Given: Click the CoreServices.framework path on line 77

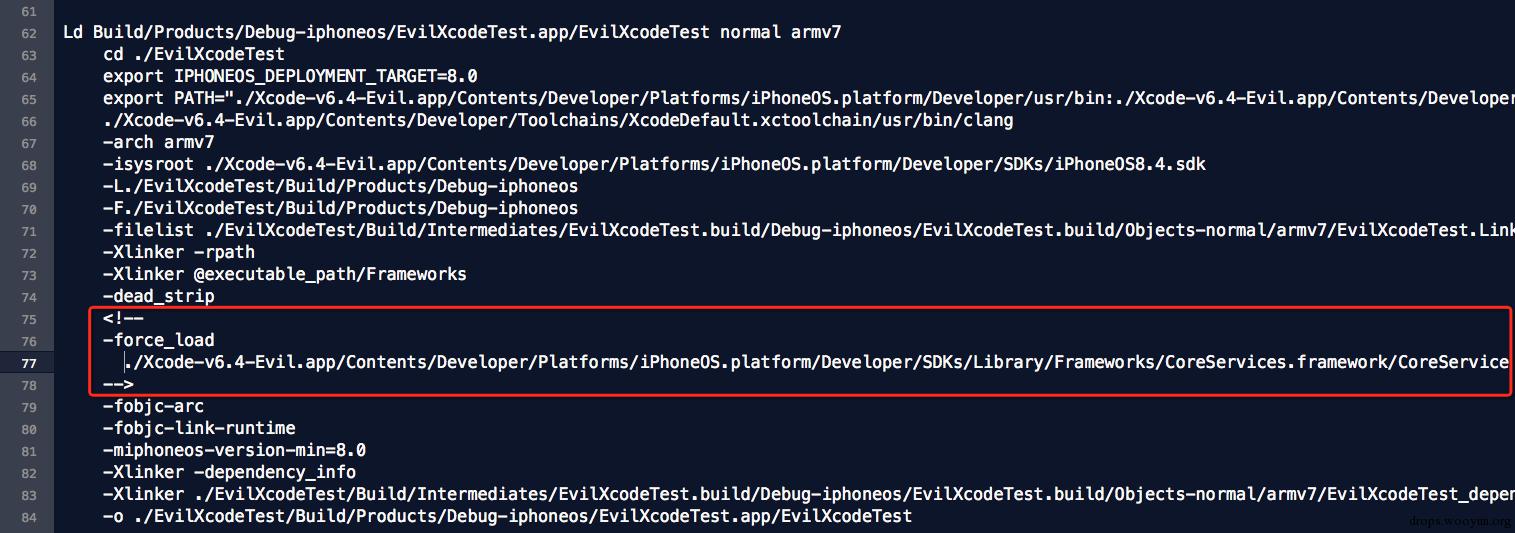Looking at the screenshot, I should pos(817,363).
